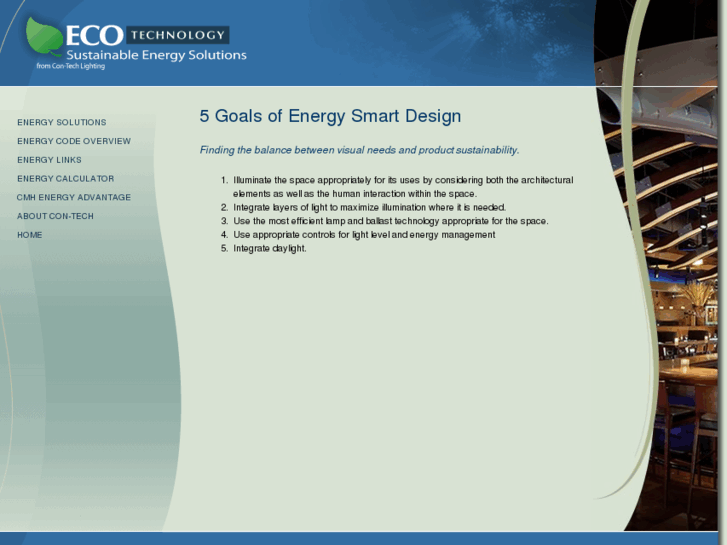Image resolution: width=727 pixels, height=545 pixels.
Task: Click 'Sustainable Energy Solutions' tagline
Action: pos(156,55)
